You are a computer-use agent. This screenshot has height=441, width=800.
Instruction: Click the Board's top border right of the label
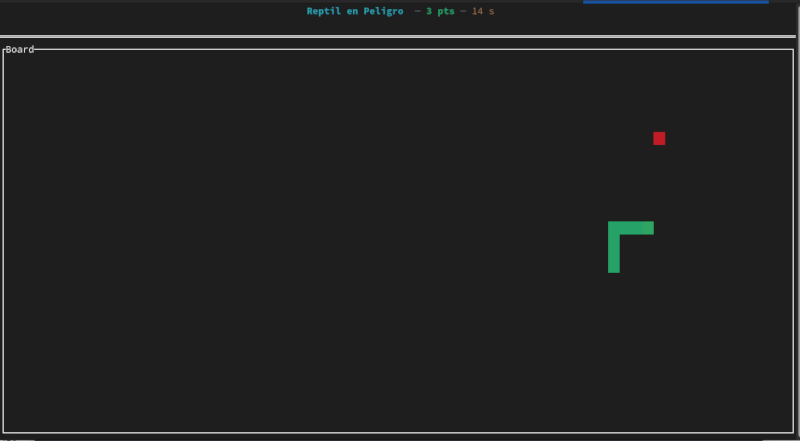[x=400, y=49]
